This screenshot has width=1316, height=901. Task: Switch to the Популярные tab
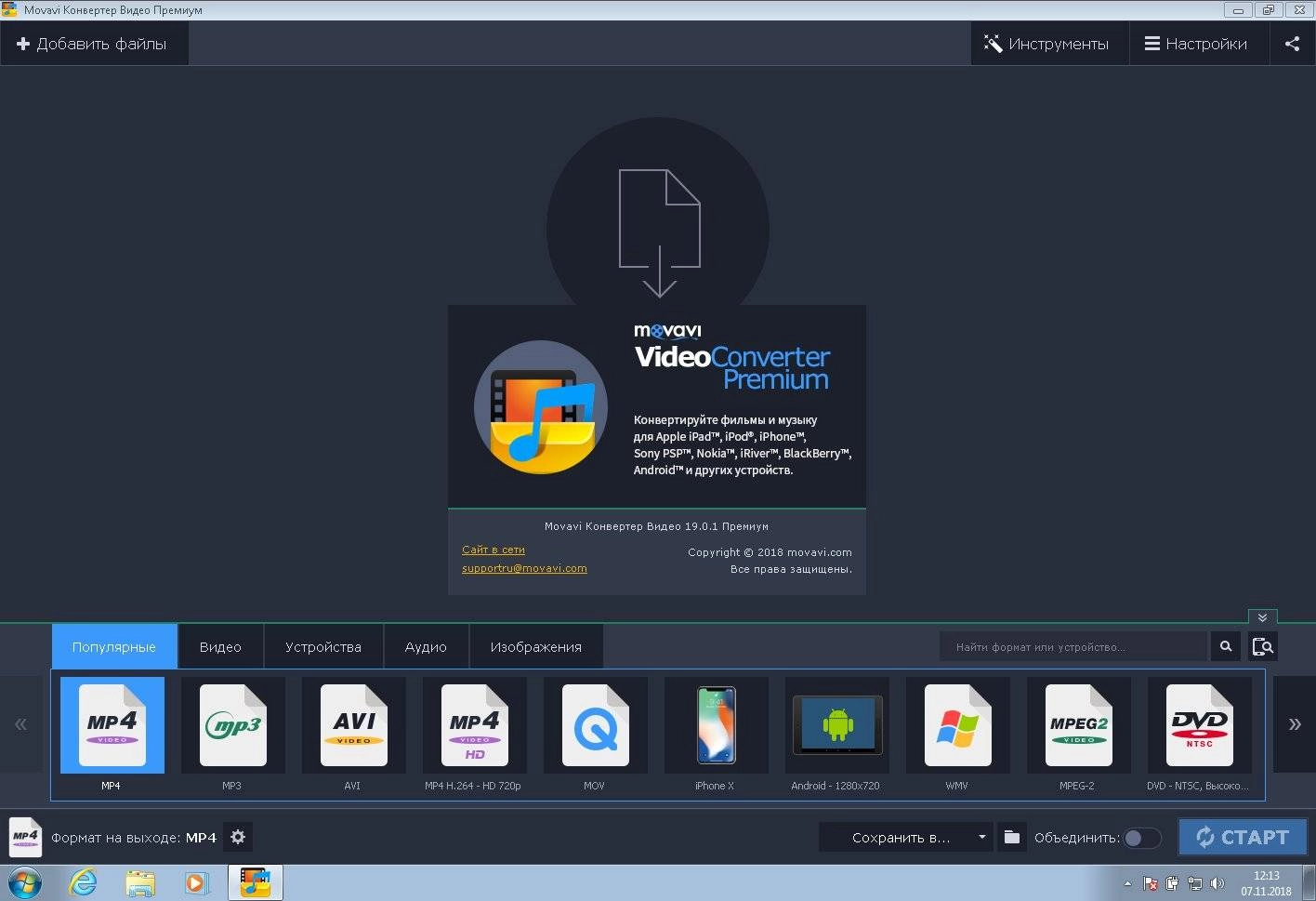[114, 646]
